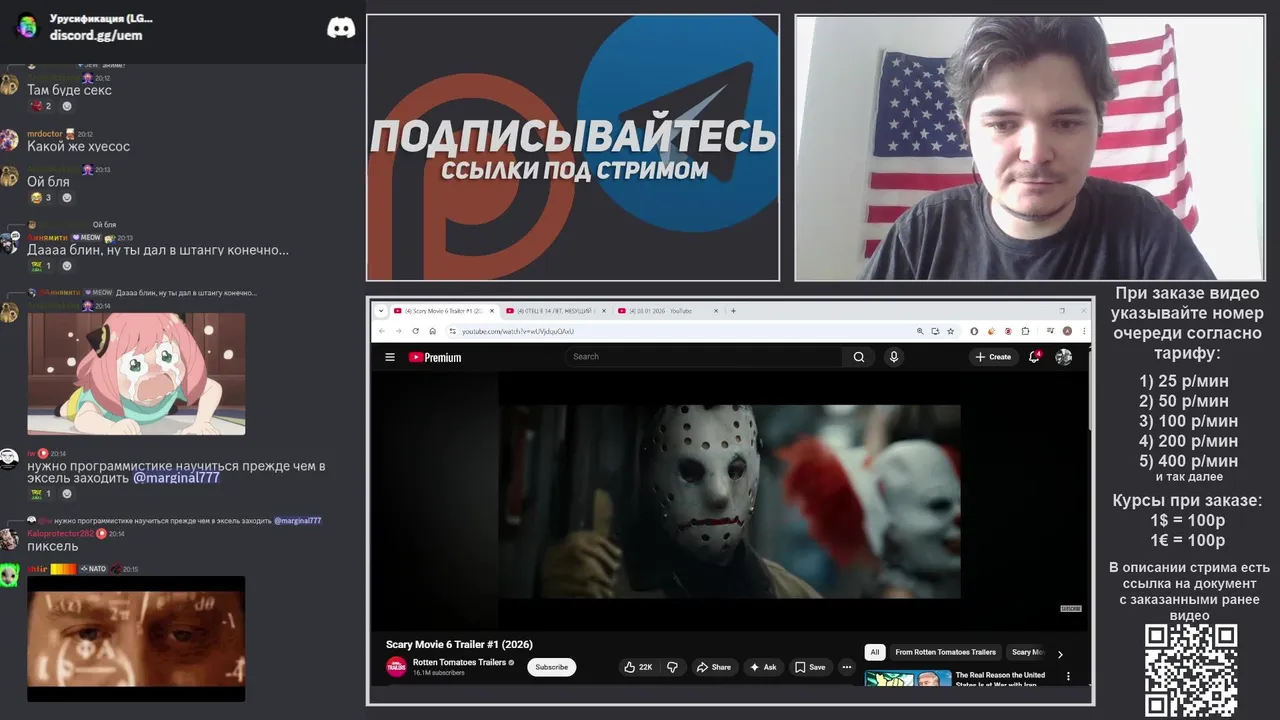Open the YouTube hamburger guide menu
The width and height of the screenshot is (1280, 720).
[390, 357]
